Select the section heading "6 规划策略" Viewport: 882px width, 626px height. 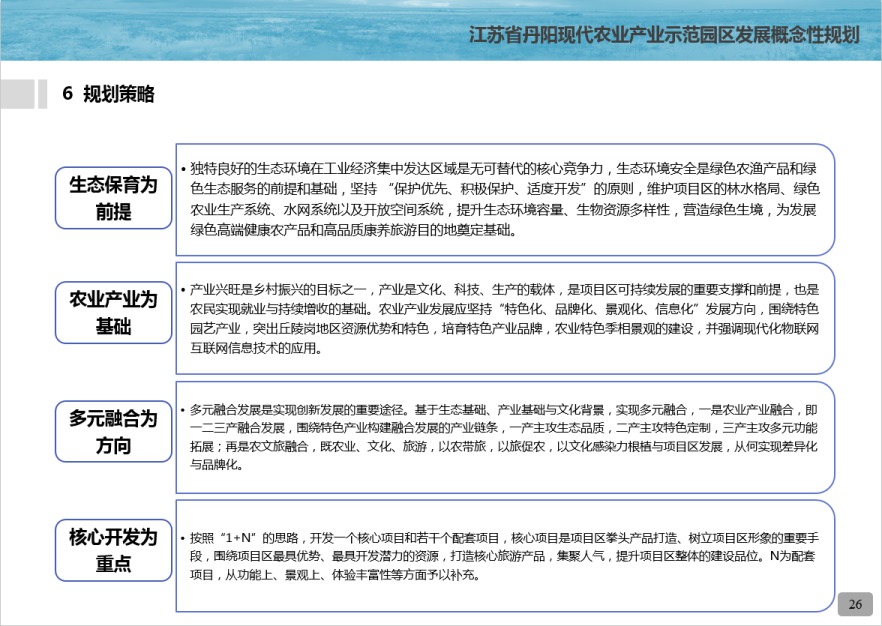click(x=108, y=94)
